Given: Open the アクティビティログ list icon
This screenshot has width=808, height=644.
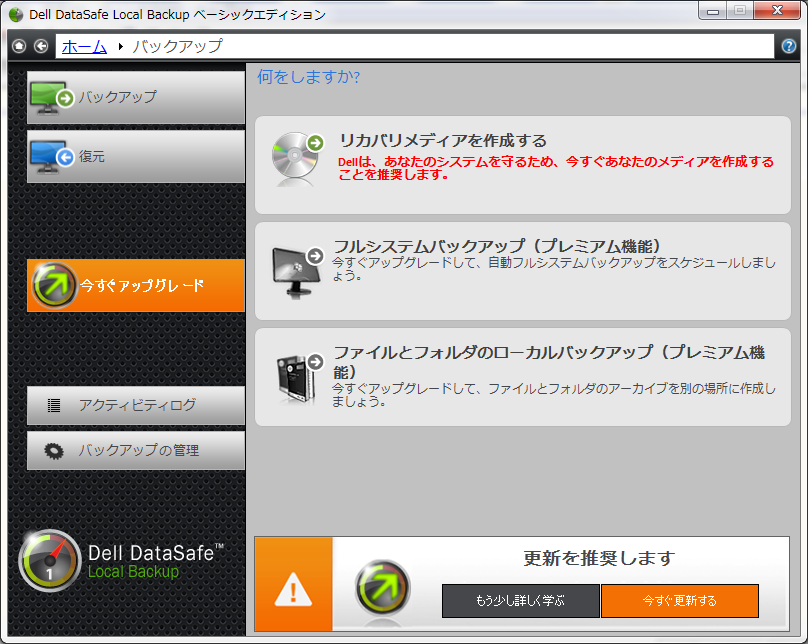Looking at the screenshot, I should tap(53, 406).
